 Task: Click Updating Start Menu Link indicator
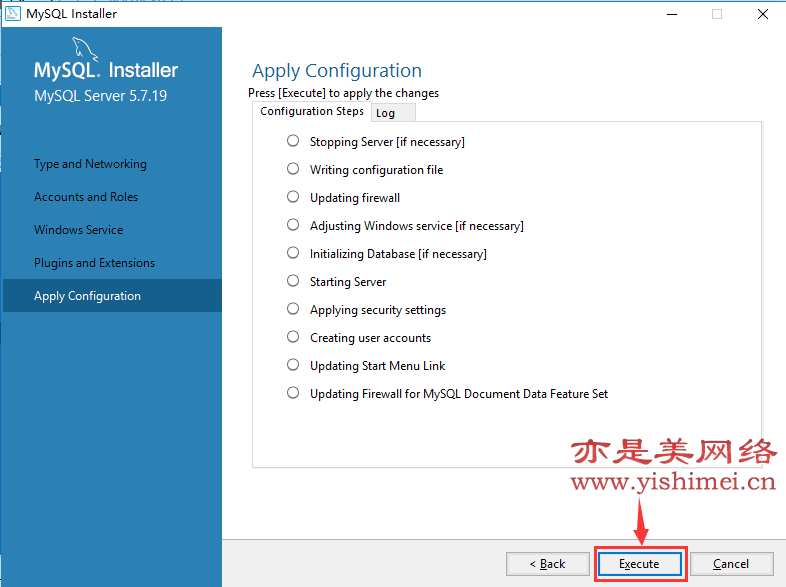(293, 365)
